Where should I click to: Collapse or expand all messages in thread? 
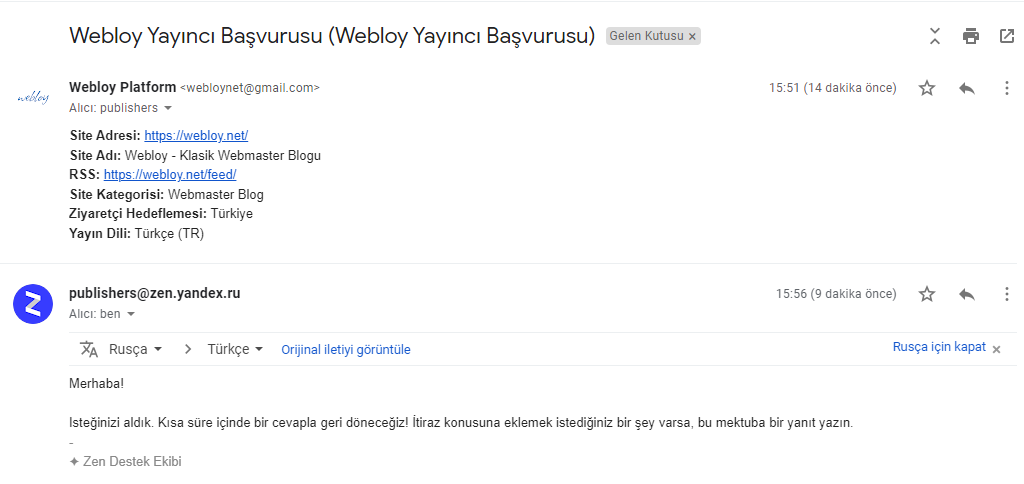pyautogui.click(x=935, y=37)
